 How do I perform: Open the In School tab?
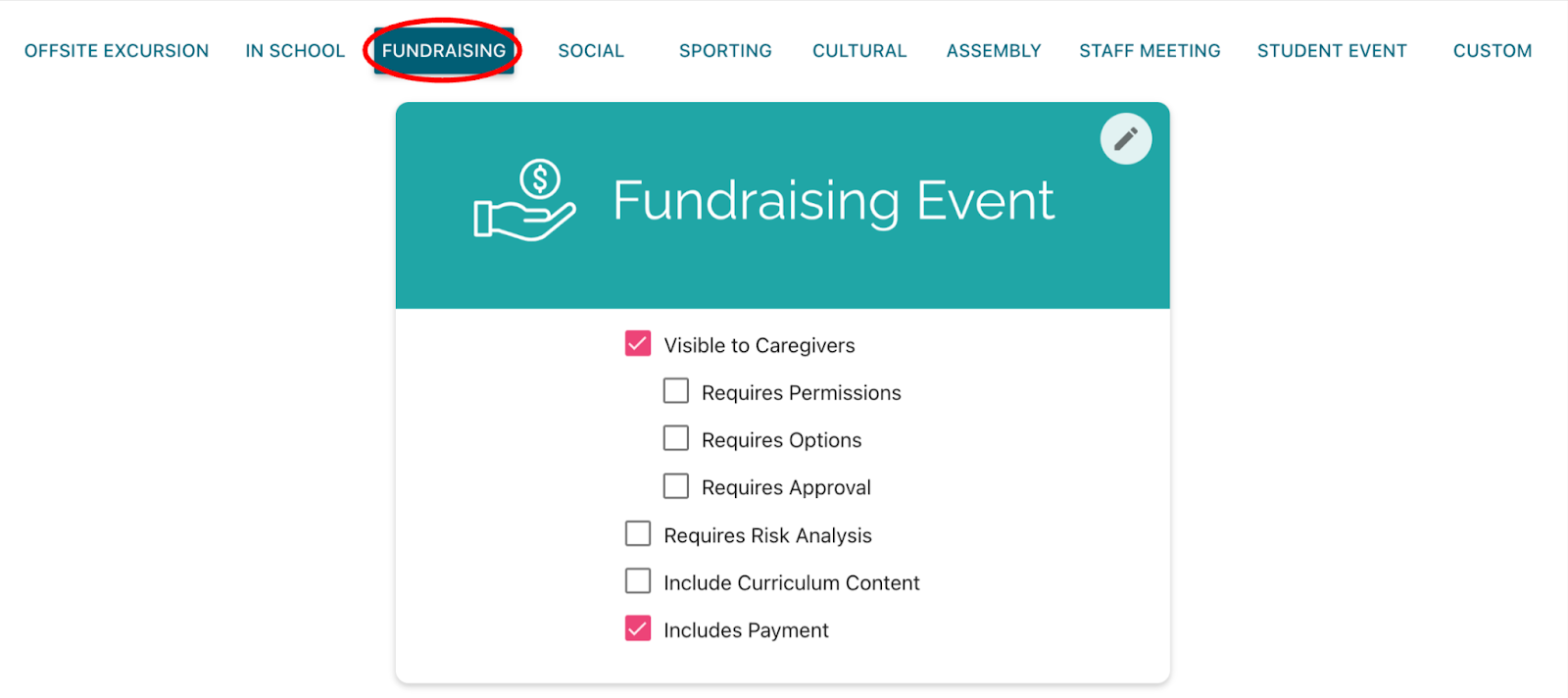[x=295, y=51]
